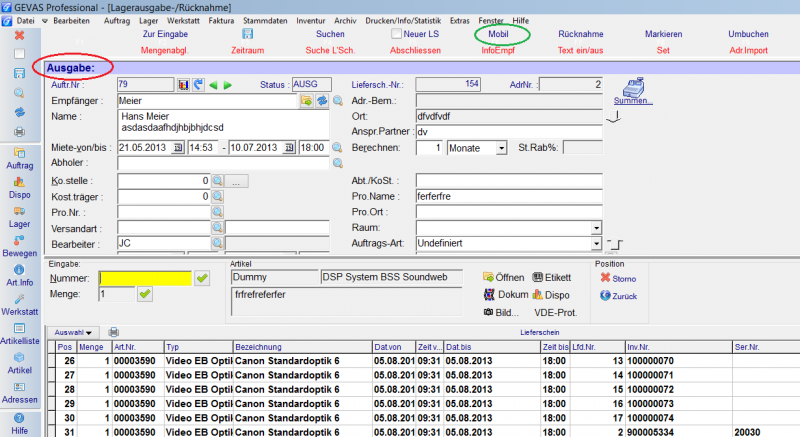Open the Monate unit dropdown
Screen dimensions: 800x437
502,148
